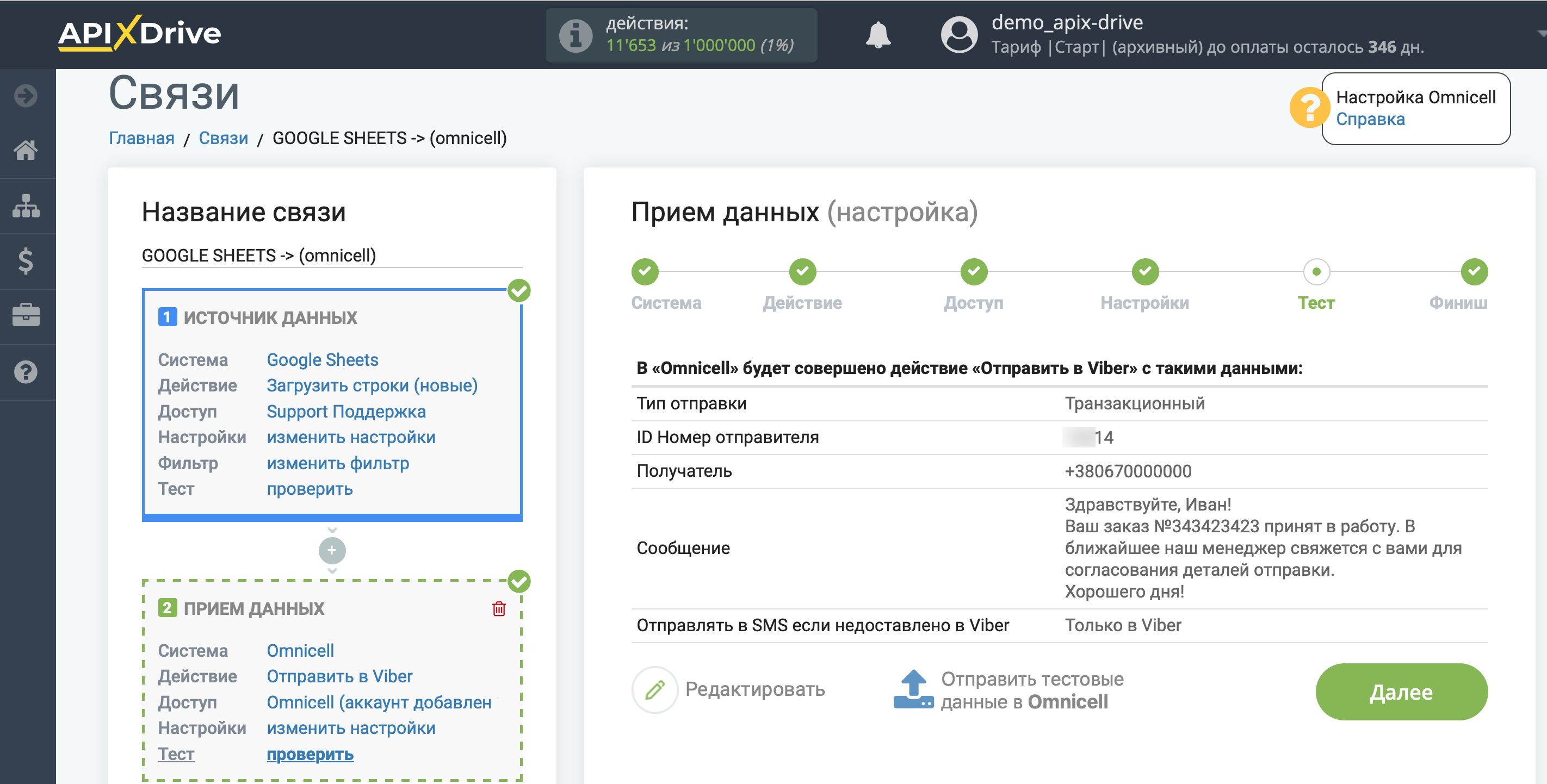1547x784 pixels.
Task: Open connections sitemap icon in sidebar
Action: coord(26,206)
